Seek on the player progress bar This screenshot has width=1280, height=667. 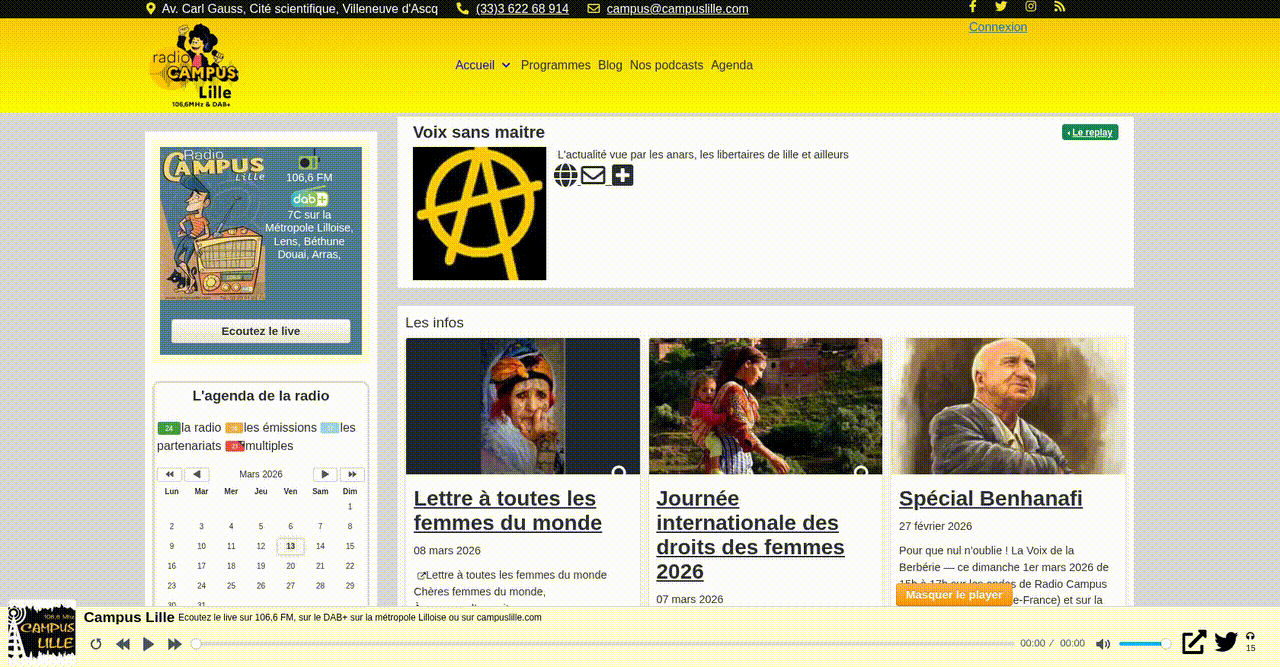(x=605, y=644)
